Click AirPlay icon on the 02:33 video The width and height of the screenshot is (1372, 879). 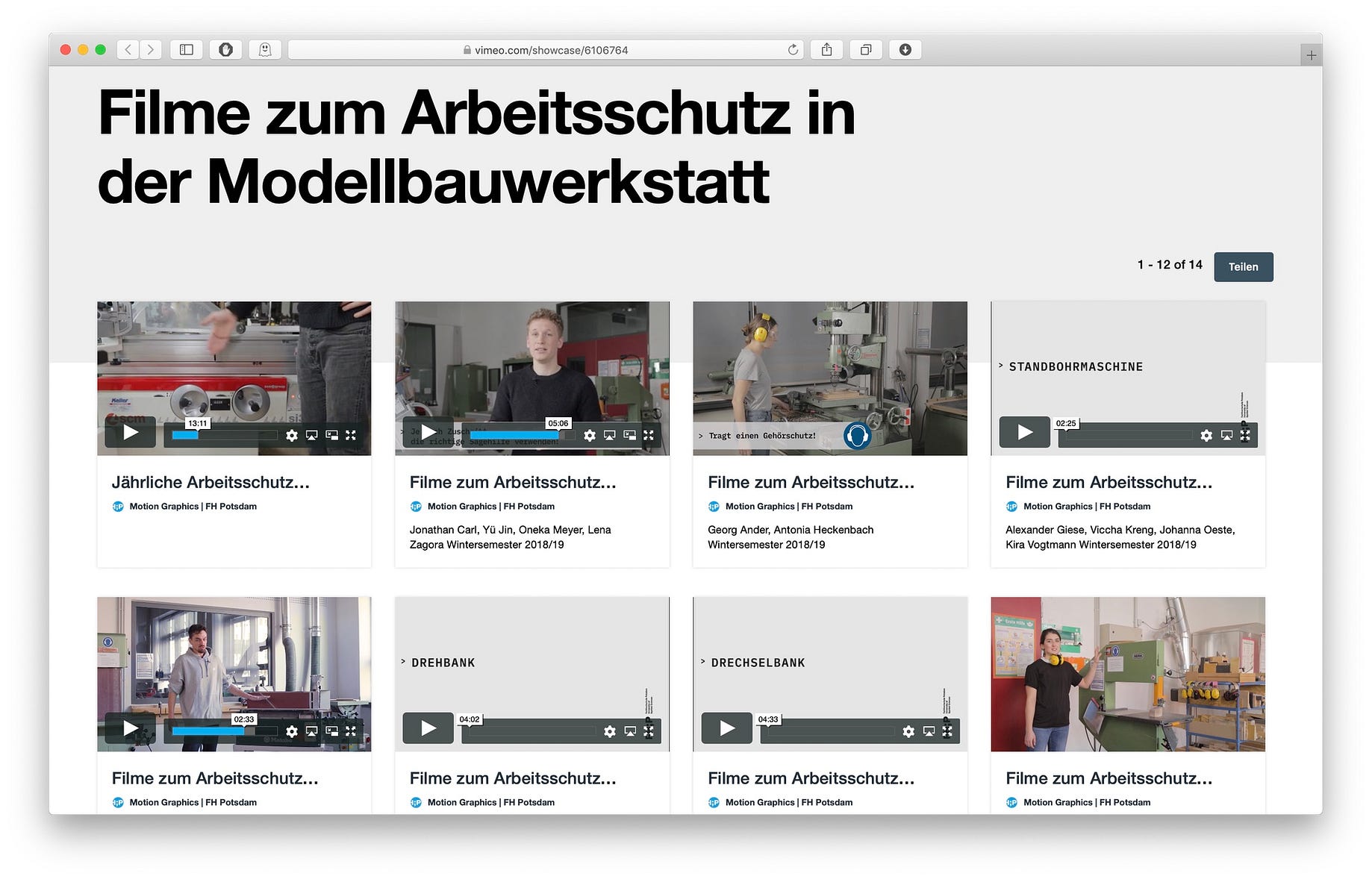(312, 731)
